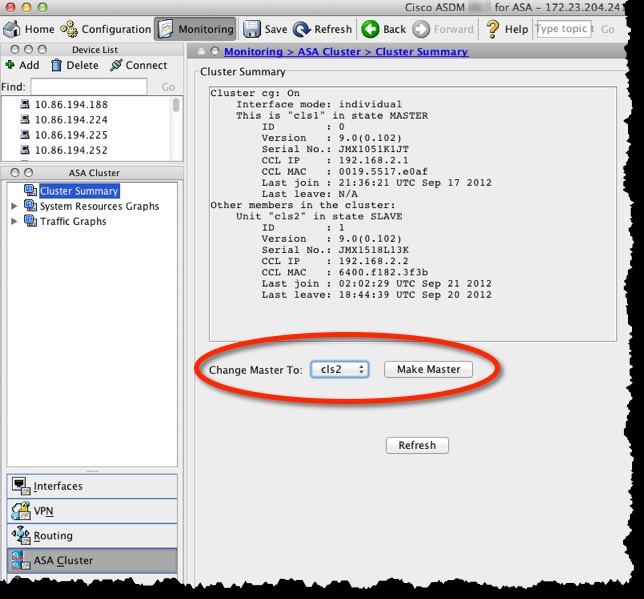Click the Interfaces section icon
The width and height of the screenshot is (644, 599).
point(21,486)
